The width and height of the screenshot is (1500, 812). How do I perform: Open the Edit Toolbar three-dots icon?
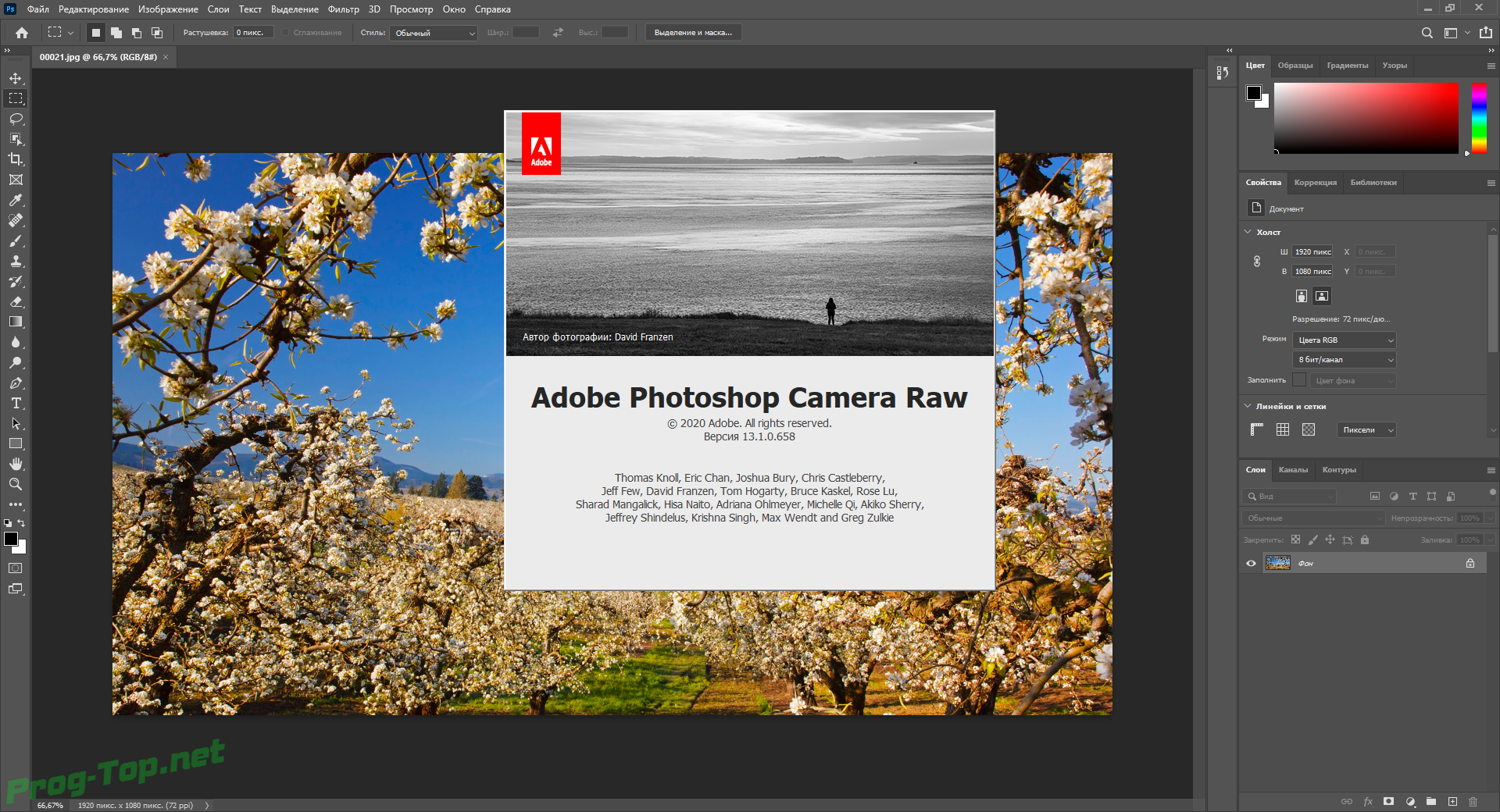[16, 504]
